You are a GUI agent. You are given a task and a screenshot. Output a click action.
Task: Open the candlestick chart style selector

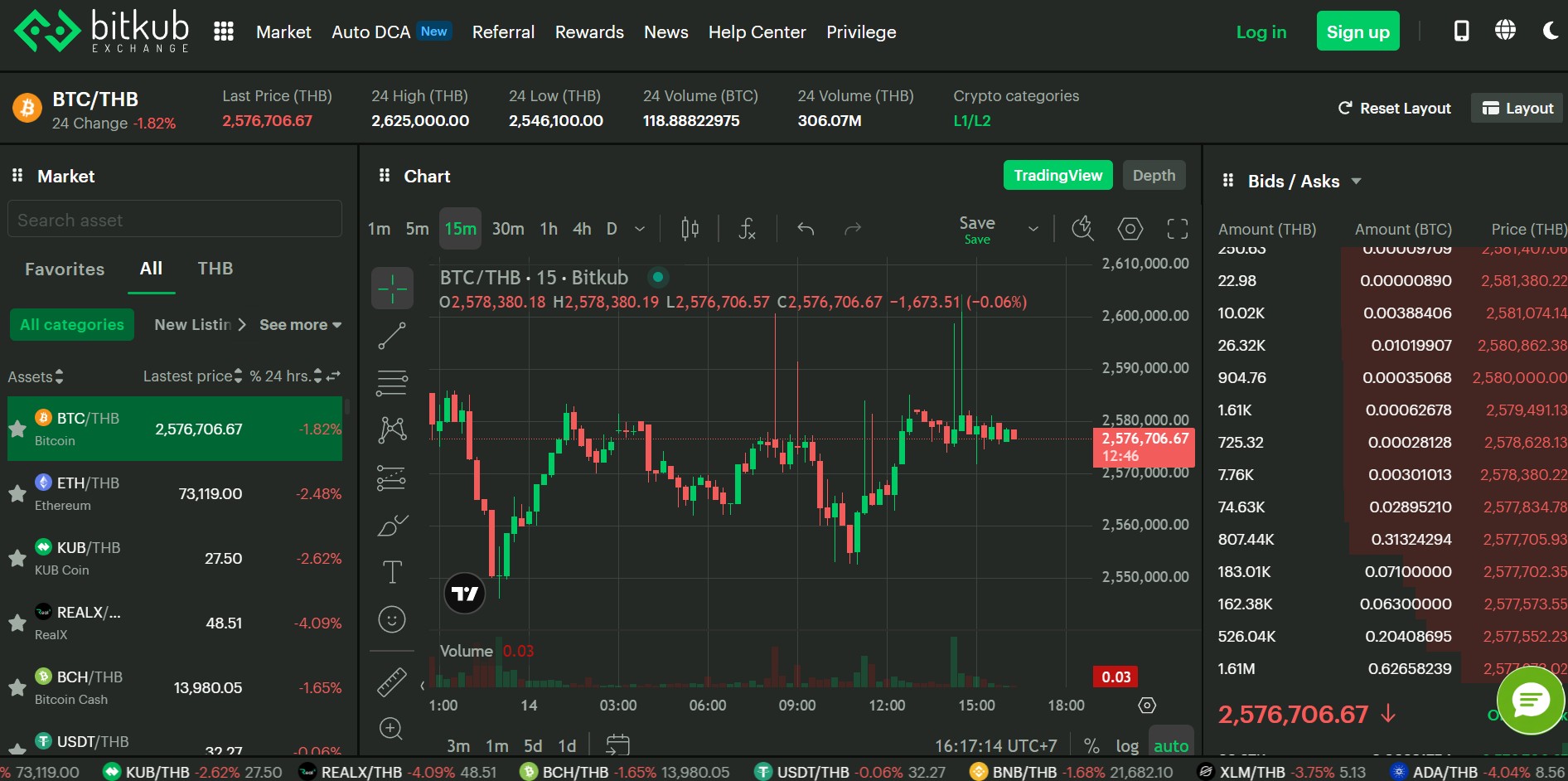pyautogui.click(x=690, y=229)
